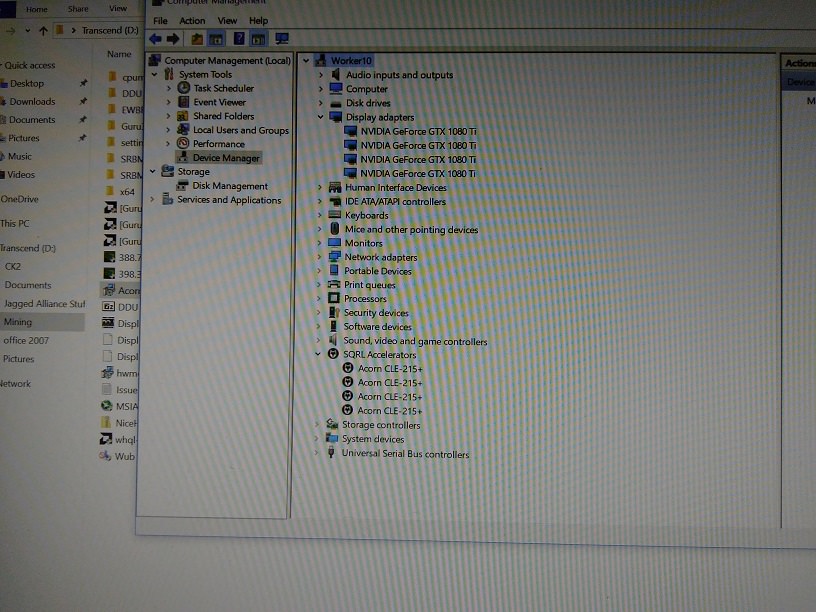The height and width of the screenshot is (612, 816).
Task: Click Transcend (D:) in the address bar
Action: (110, 31)
